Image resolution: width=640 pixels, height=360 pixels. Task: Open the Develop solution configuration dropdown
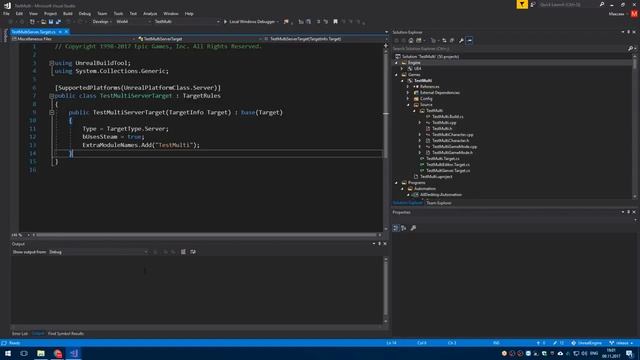[x=102, y=22]
